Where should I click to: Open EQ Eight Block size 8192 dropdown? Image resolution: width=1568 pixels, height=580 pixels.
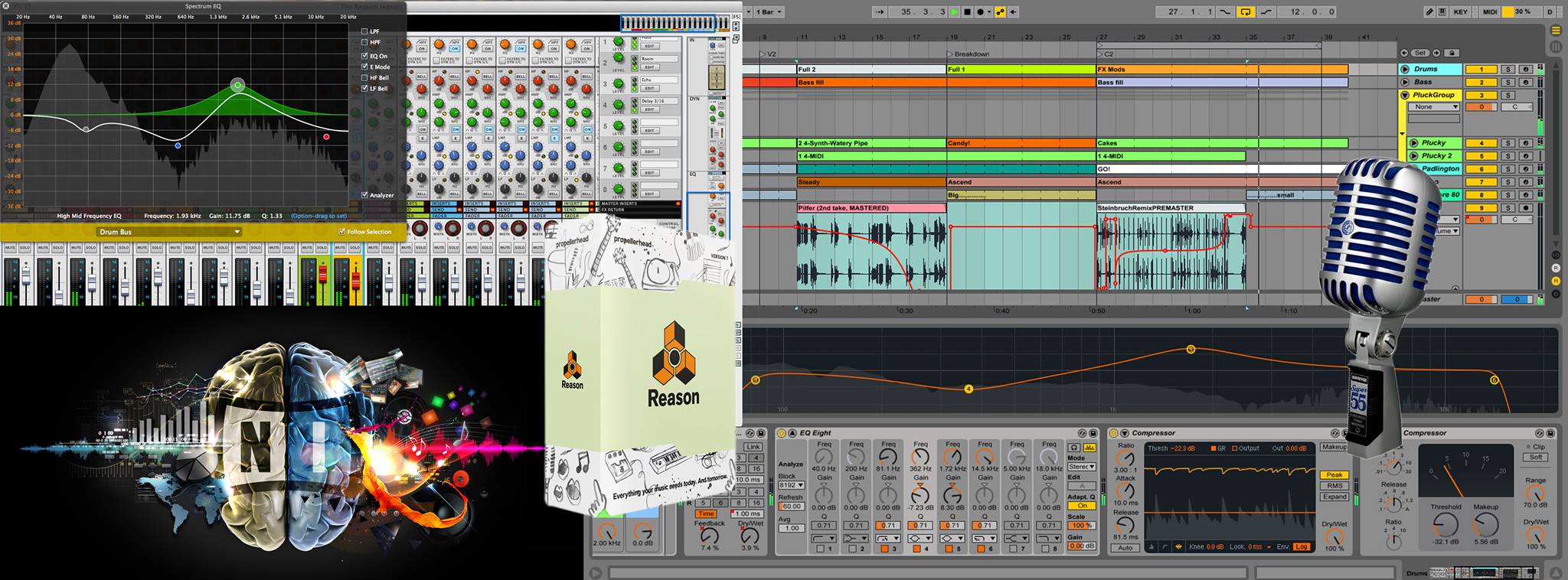[x=790, y=485]
